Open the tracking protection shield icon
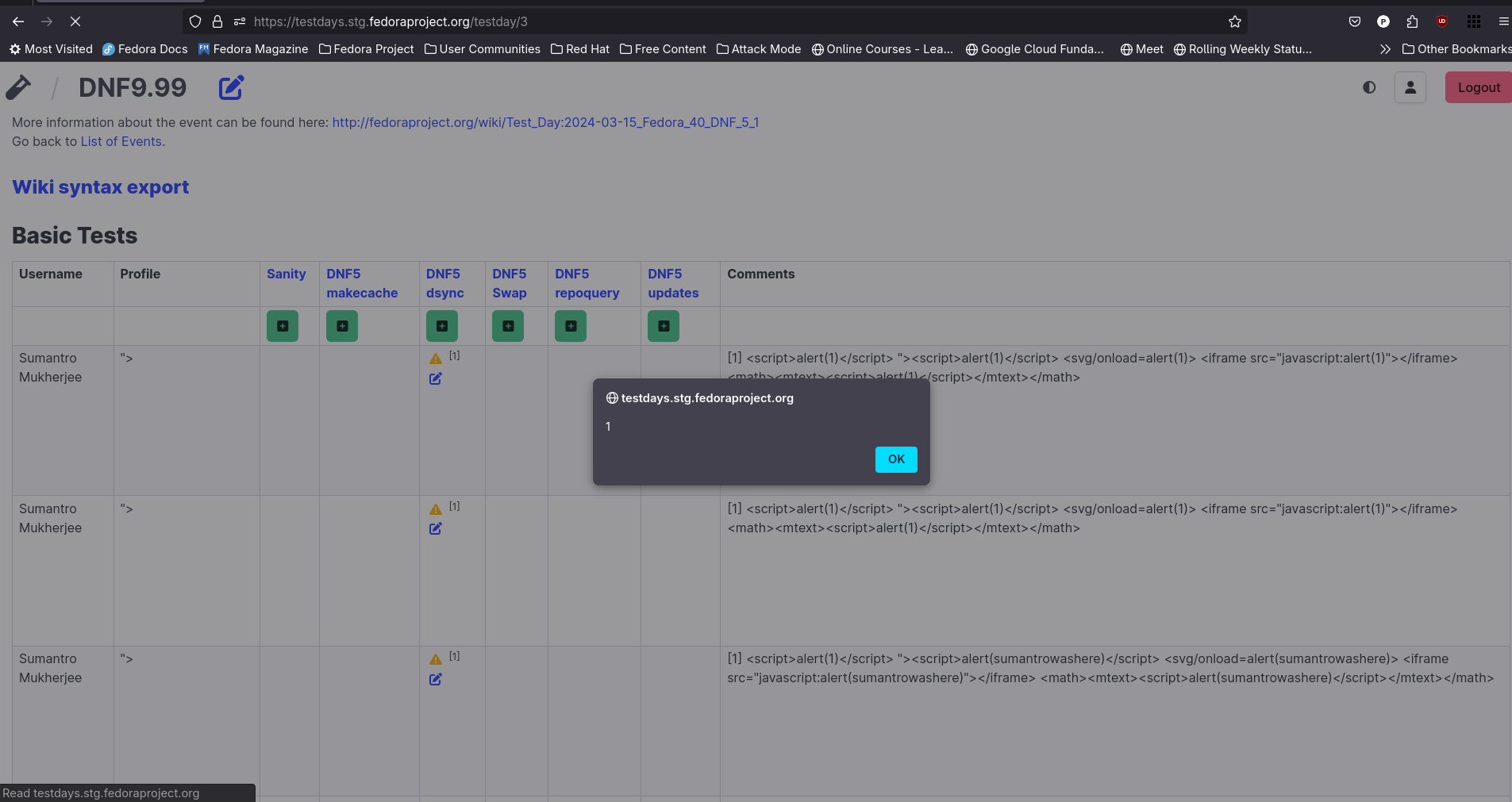This screenshot has height=802, width=1512. [x=195, y=21]
